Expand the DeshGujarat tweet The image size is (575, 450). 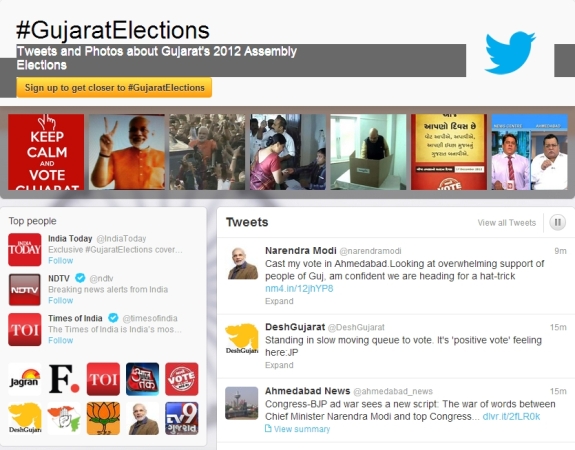click(279, 365)
